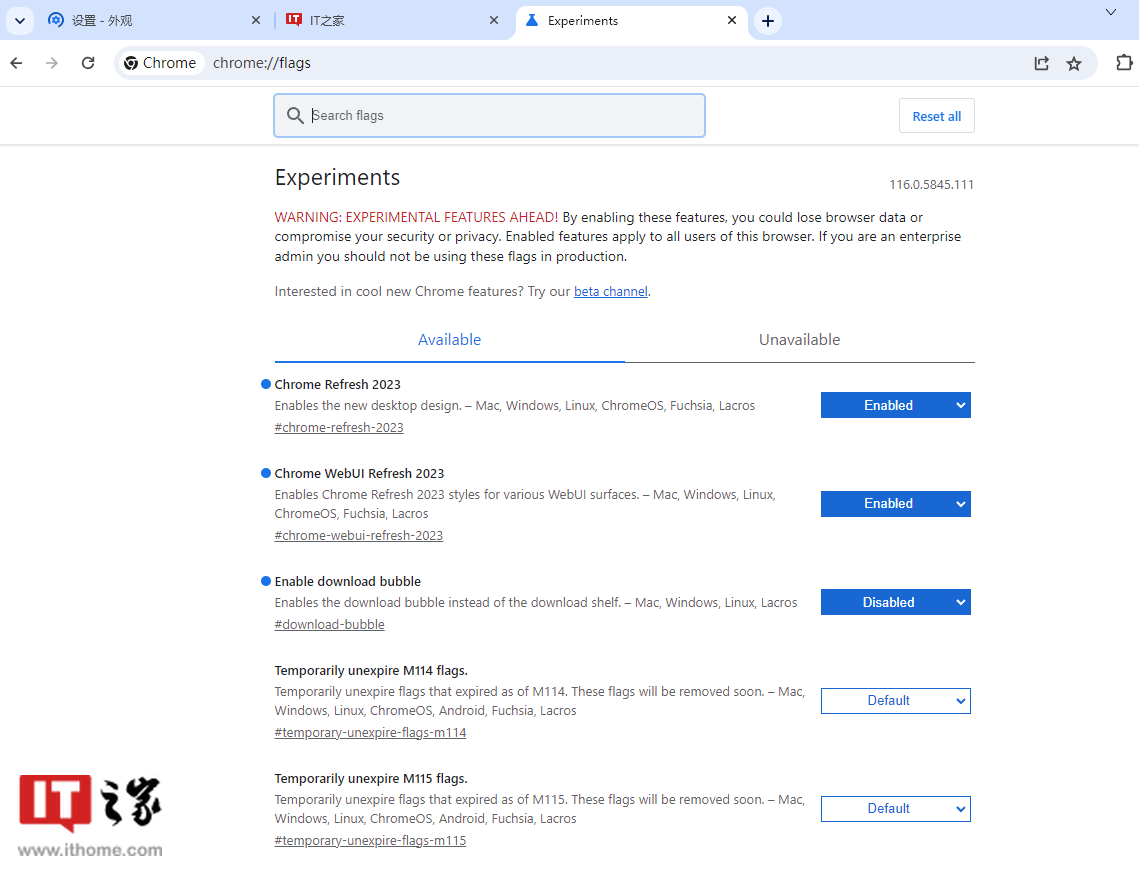Click the Reset all button

[936, 116]
